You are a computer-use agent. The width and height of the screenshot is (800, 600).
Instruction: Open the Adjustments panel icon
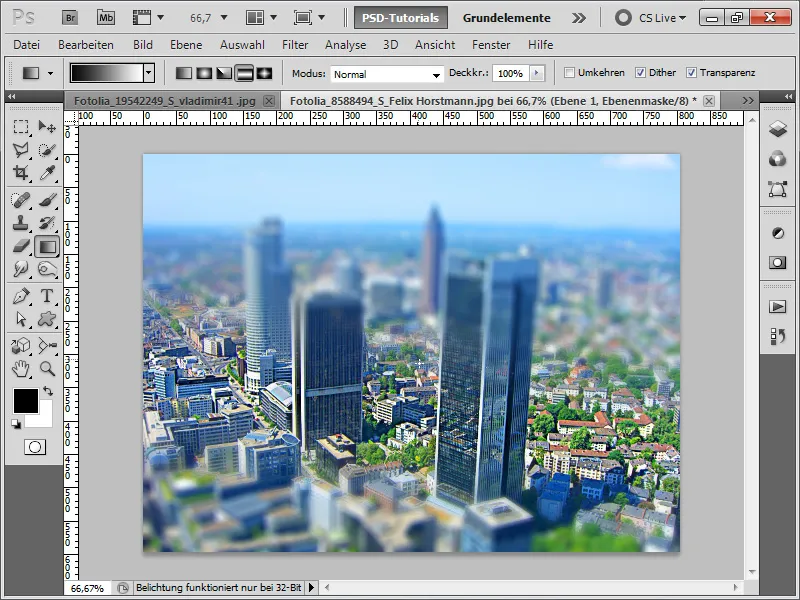tap(778, 233)
